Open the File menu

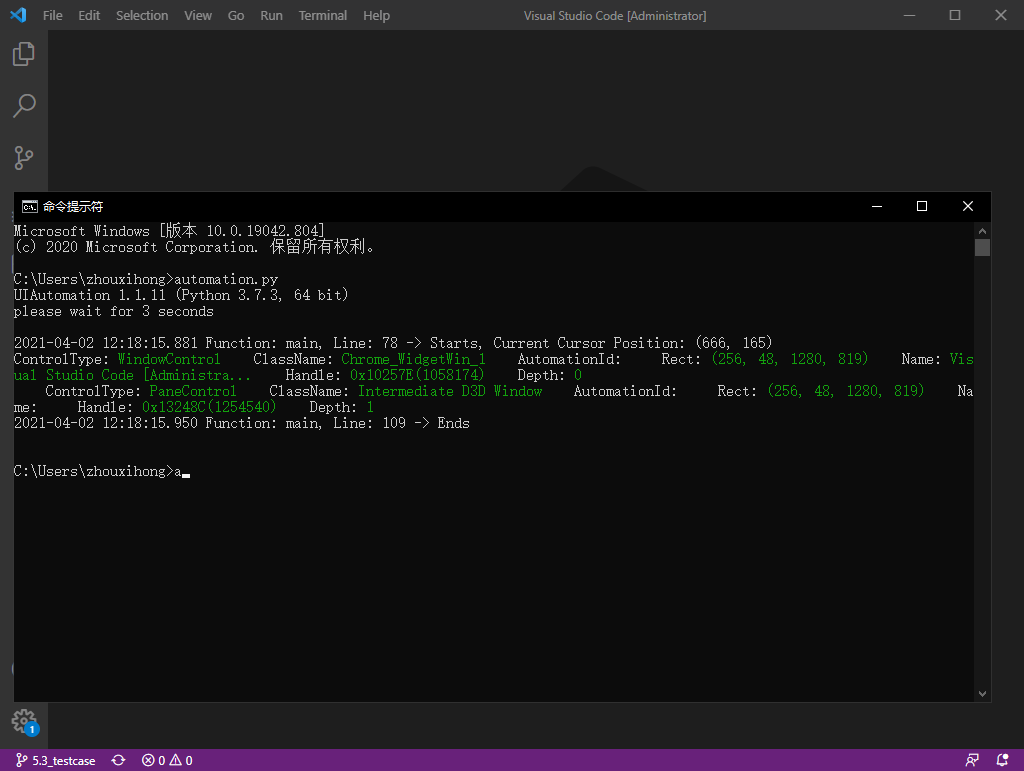[52, 15]
